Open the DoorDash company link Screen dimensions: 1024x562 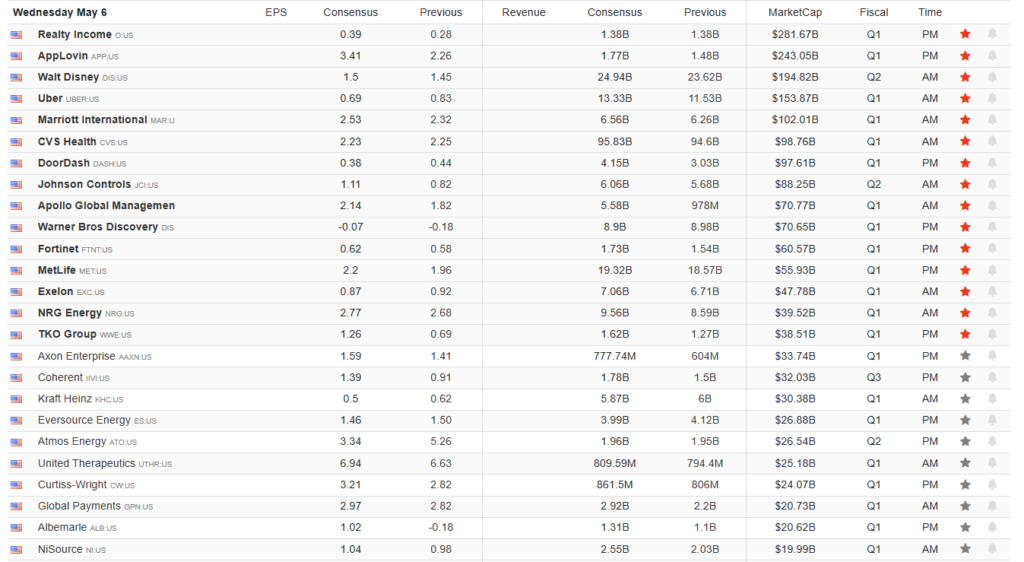(x=63, y=163)
